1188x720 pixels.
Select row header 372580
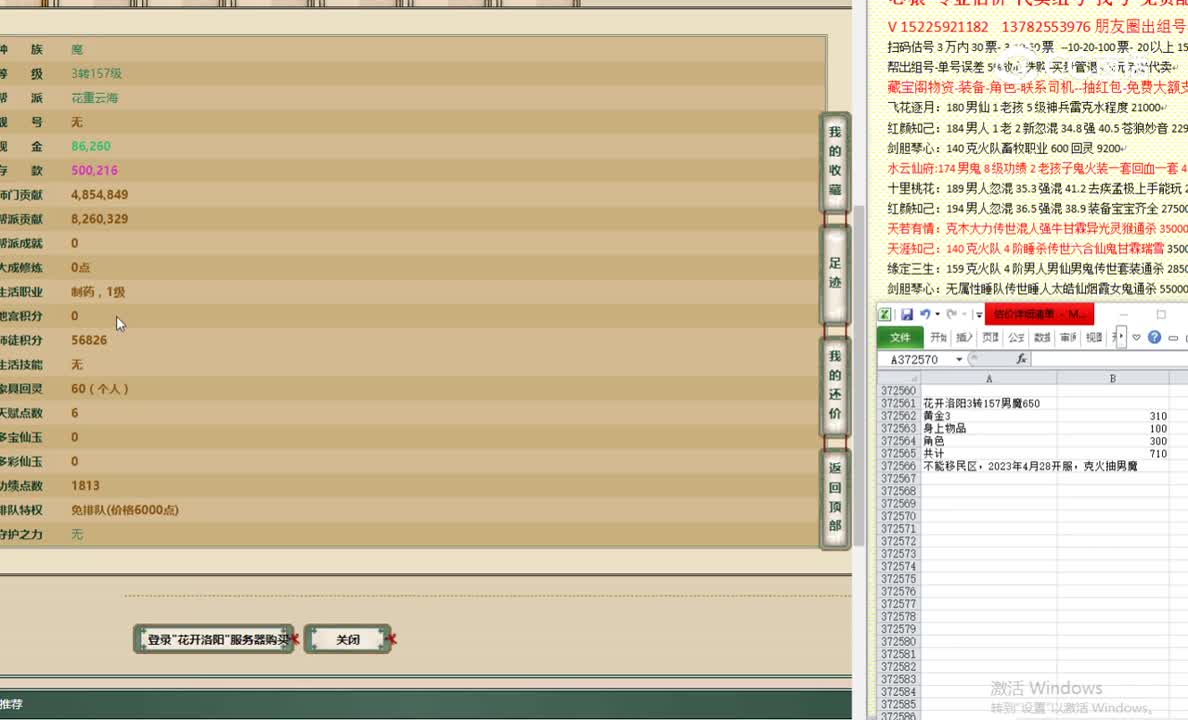tap(899, 641)
